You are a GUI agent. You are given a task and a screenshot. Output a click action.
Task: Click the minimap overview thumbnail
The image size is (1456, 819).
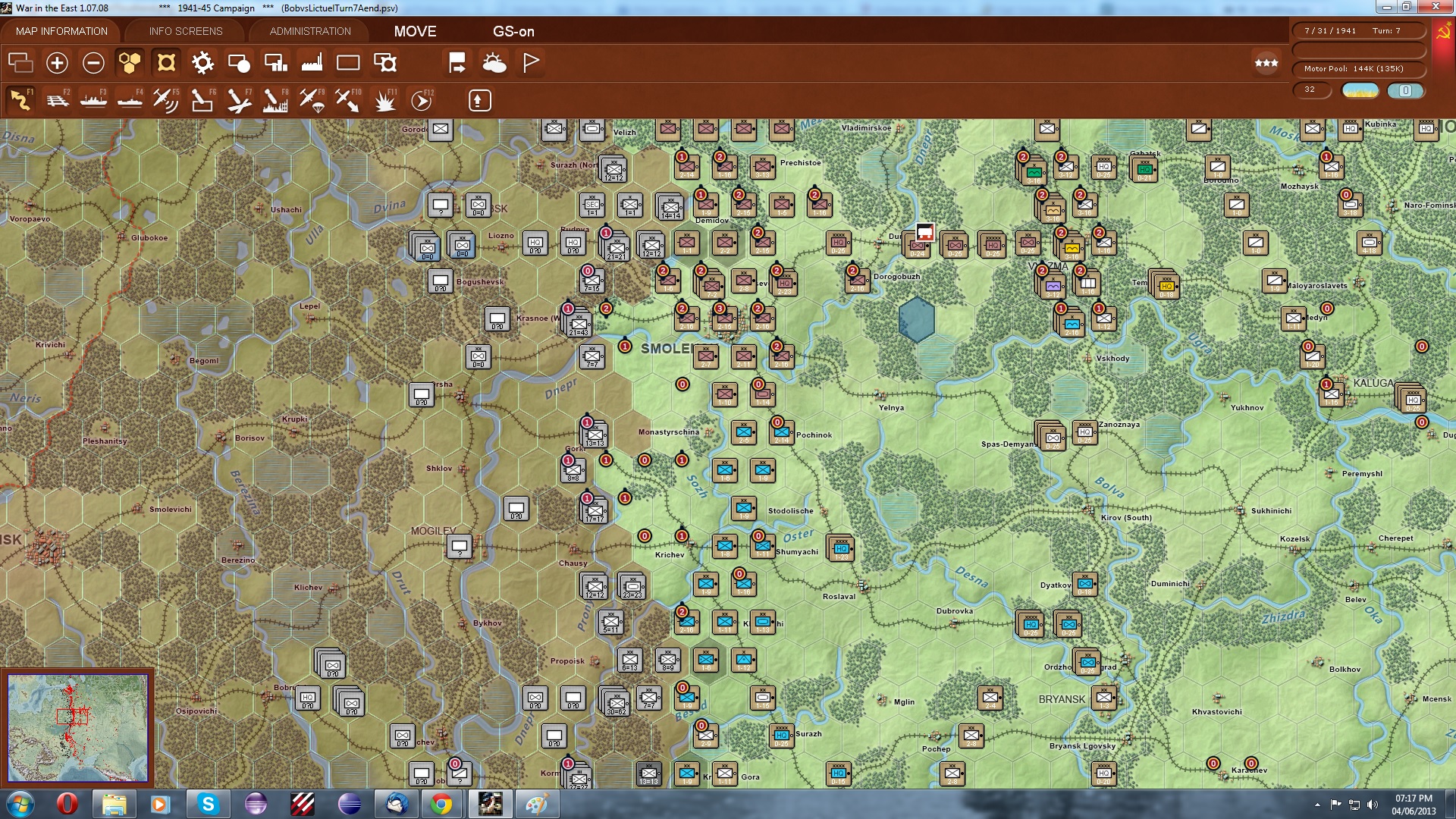[x=77, y=728]
